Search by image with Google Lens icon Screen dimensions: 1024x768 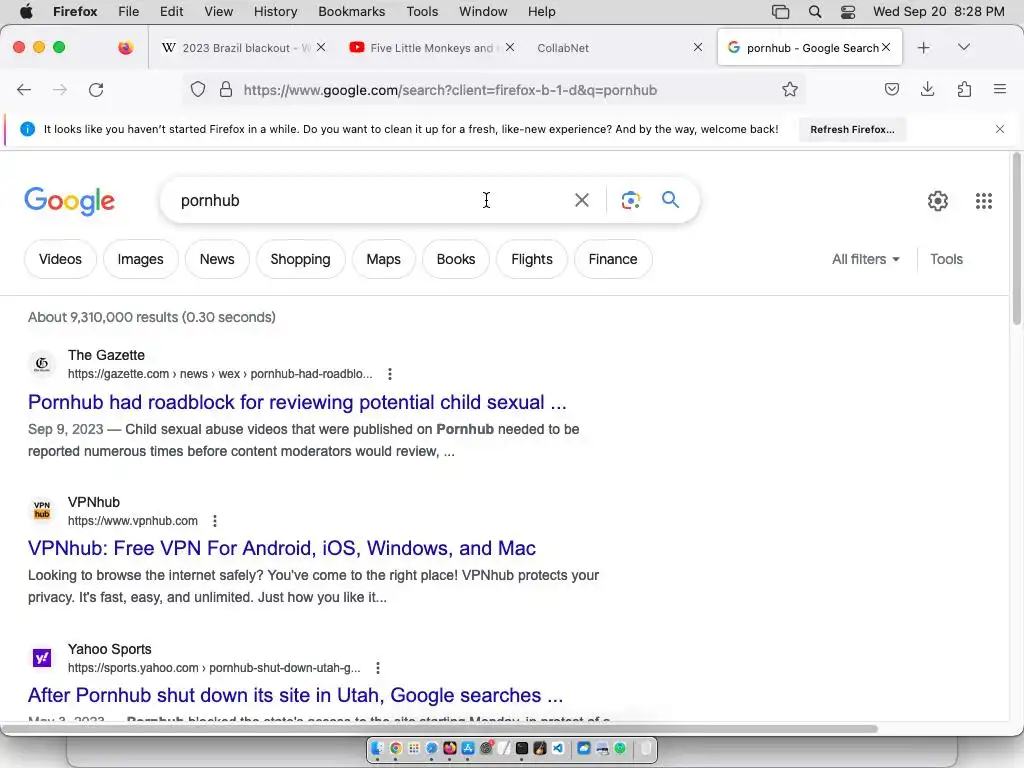click(630, 200)
